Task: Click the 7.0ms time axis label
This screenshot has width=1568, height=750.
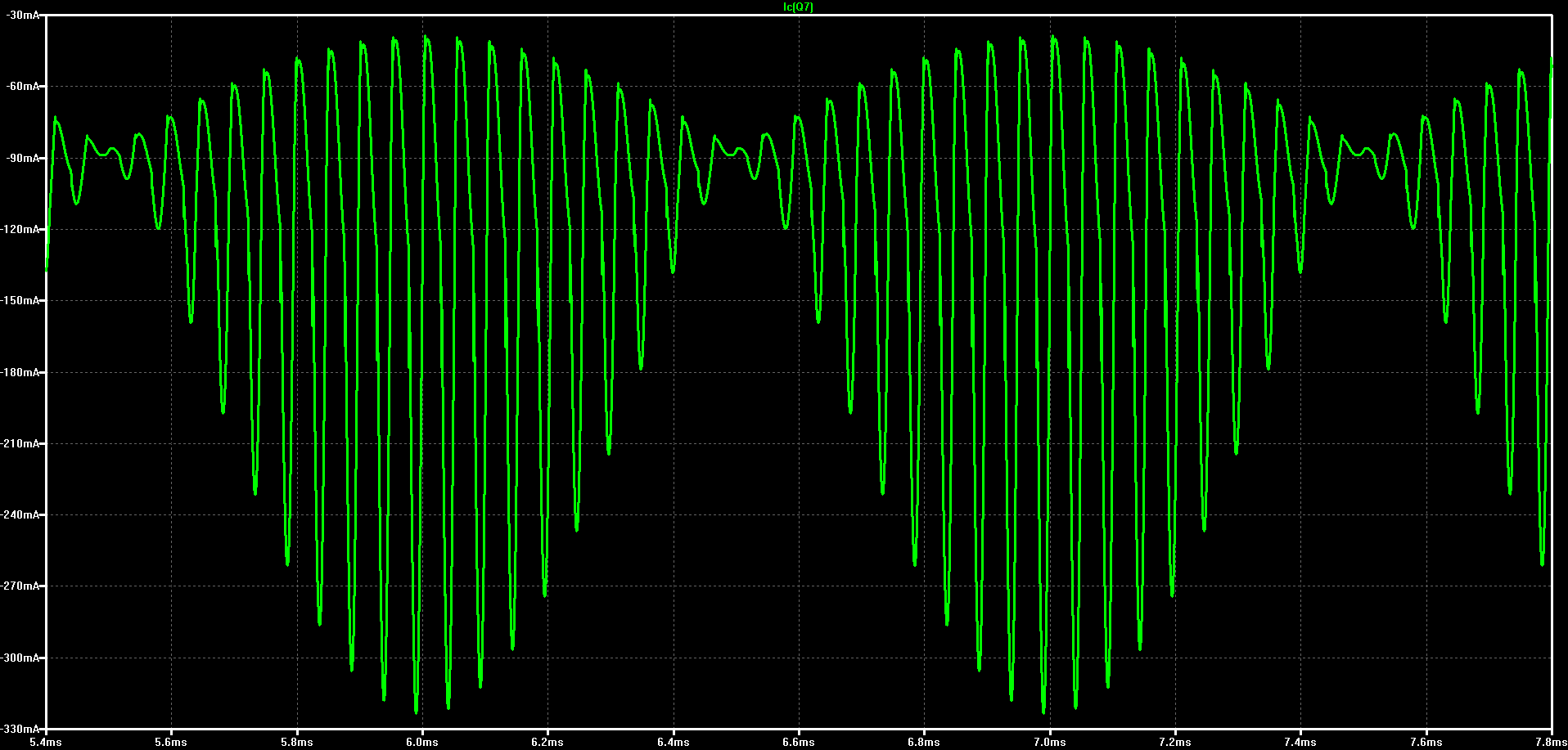Action: [x=1049, y=743]
